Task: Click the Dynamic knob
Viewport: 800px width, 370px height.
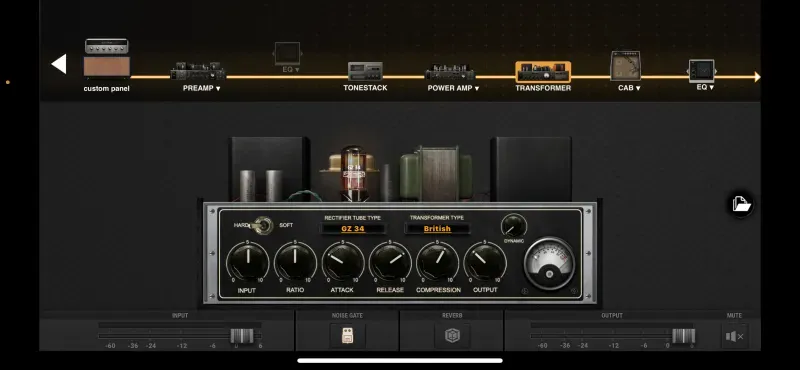Action: [514, 226]
